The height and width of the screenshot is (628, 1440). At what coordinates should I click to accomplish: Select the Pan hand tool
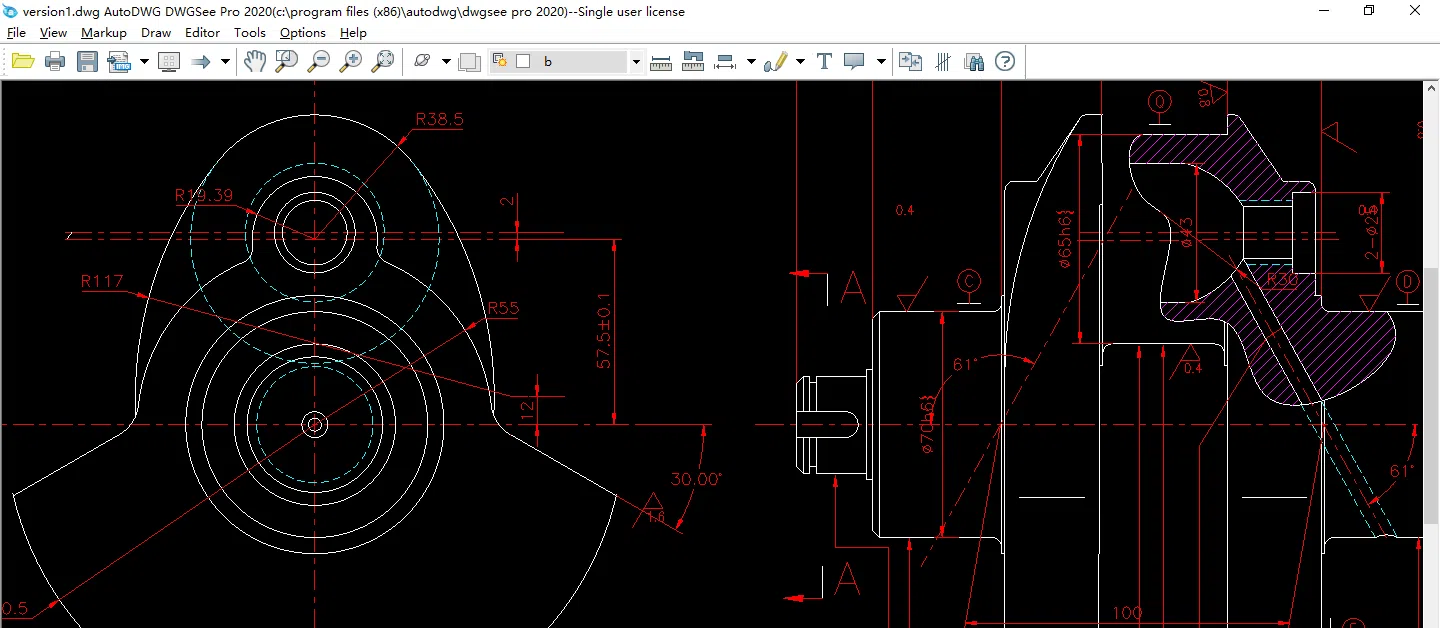click(x=255, y=61)
